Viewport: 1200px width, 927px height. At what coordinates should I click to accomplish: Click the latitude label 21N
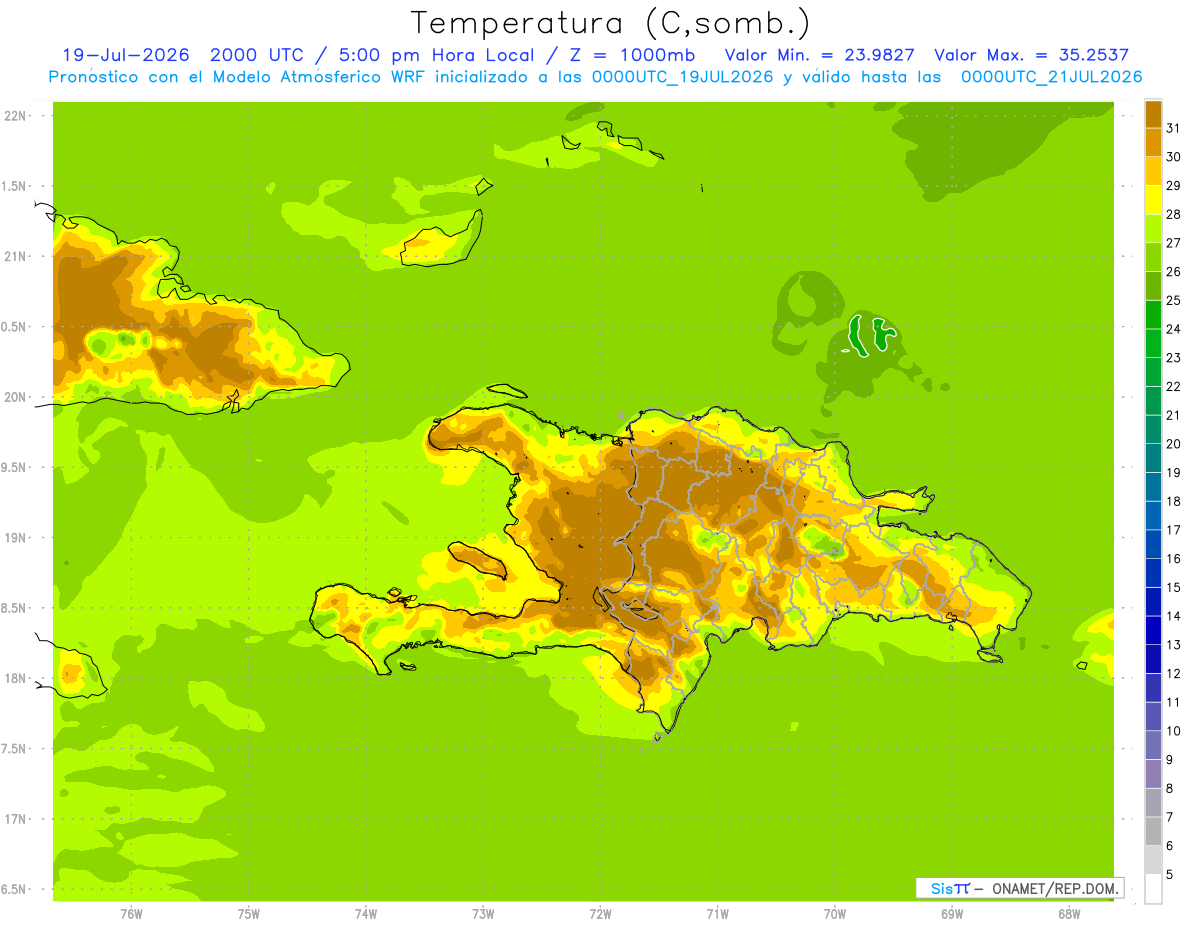tap(15, 256)
